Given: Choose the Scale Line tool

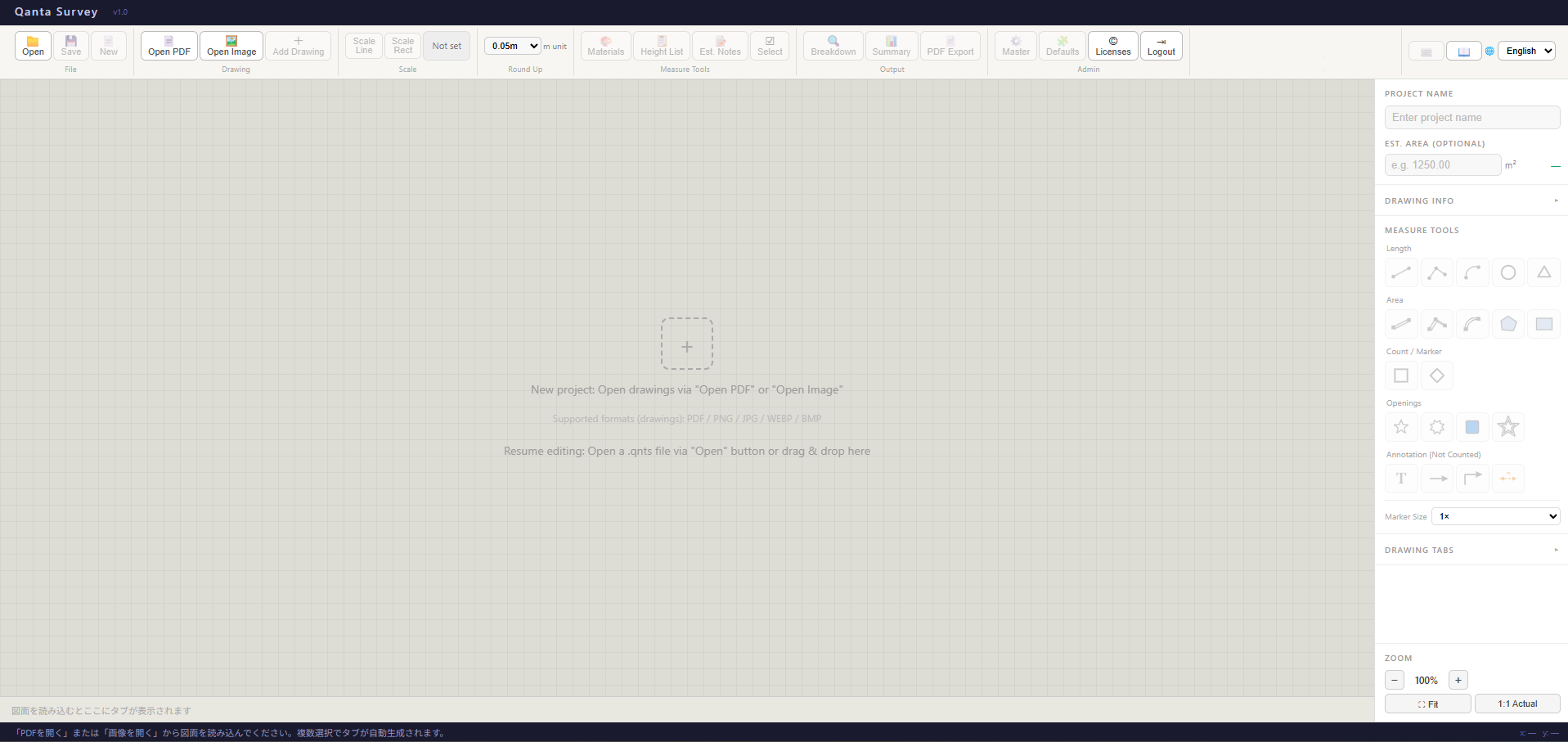Looking at the screenshot, I should point(364,46).
